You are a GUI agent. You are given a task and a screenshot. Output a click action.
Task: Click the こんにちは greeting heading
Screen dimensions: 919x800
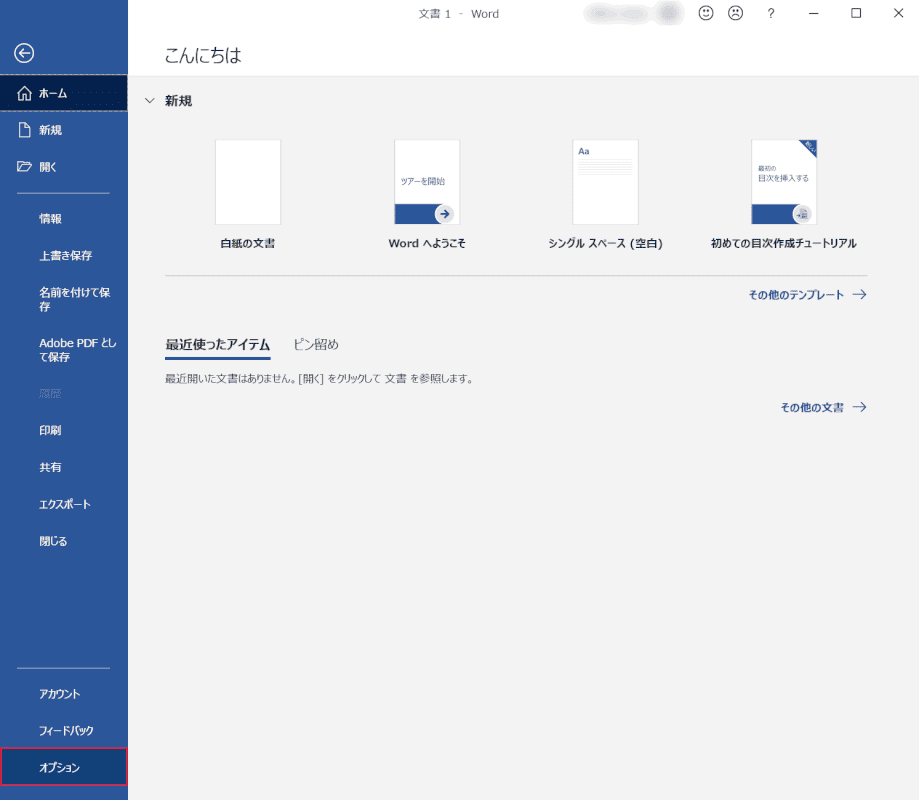203,55
